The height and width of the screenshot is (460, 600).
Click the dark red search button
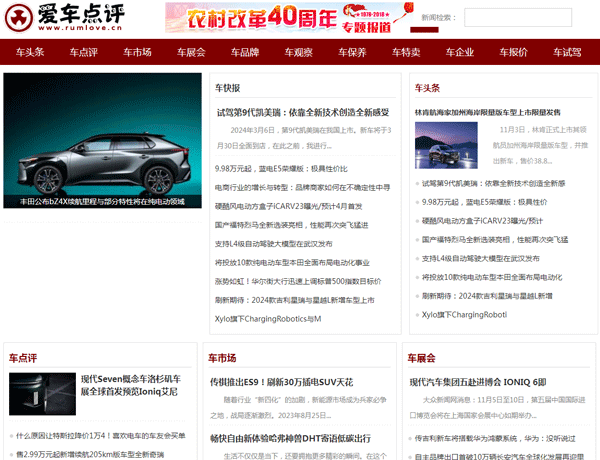(x=424, y=29)
